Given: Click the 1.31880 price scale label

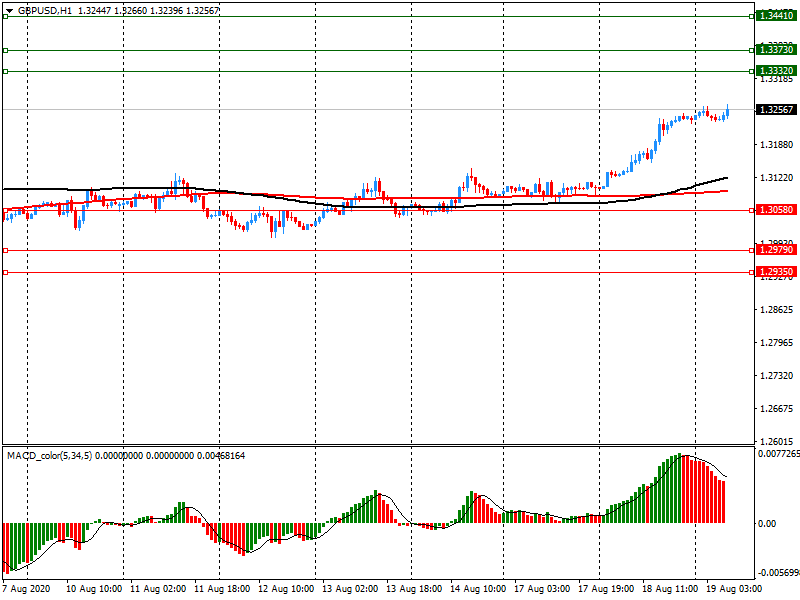Looking at the screenshot, I should point(776,145).
